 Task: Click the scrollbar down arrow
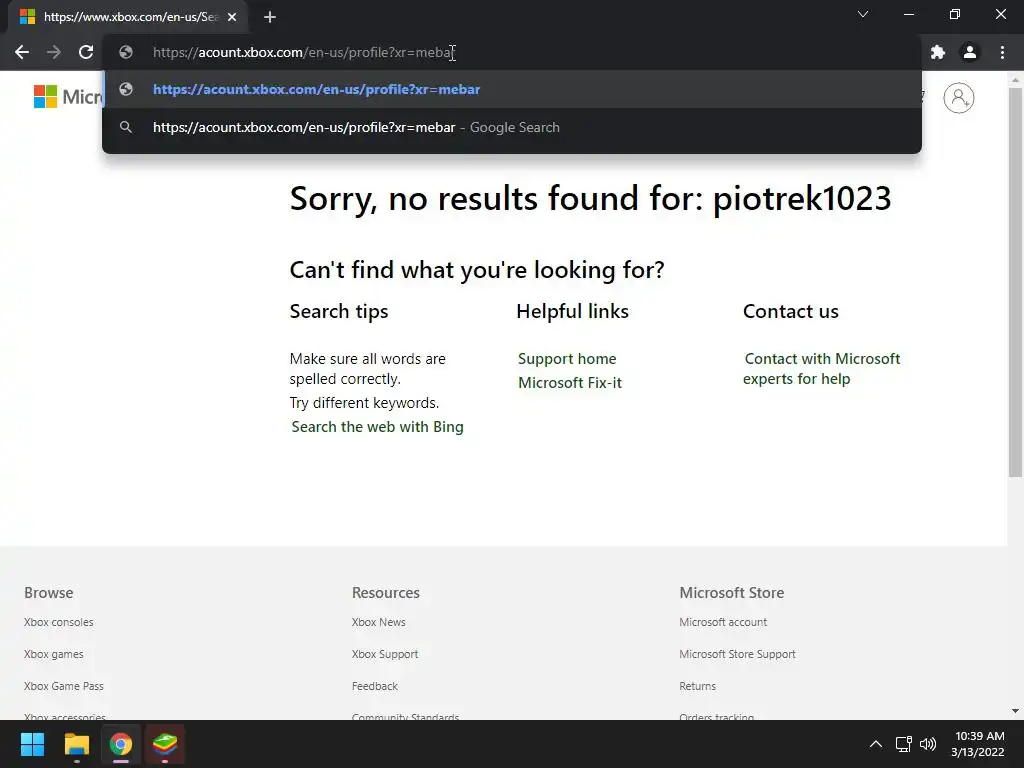click(1015, 711)
